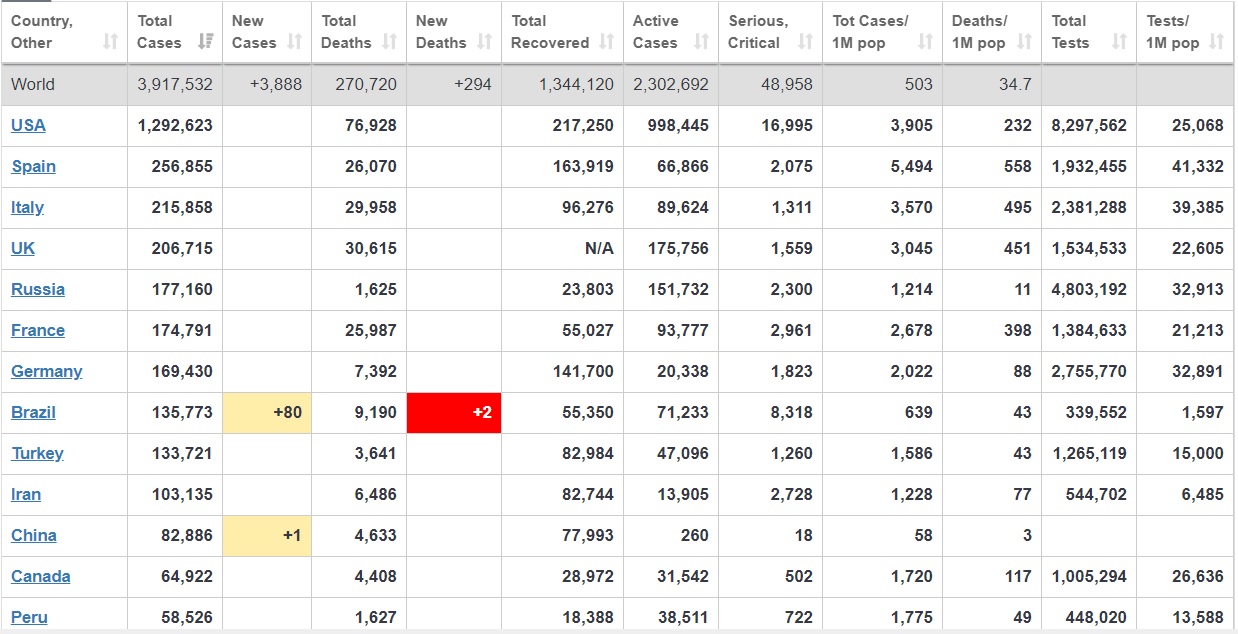Select Germany total recovered 141,700
1238x634 pixels.
pyautogui.click(x=583, y=371)
